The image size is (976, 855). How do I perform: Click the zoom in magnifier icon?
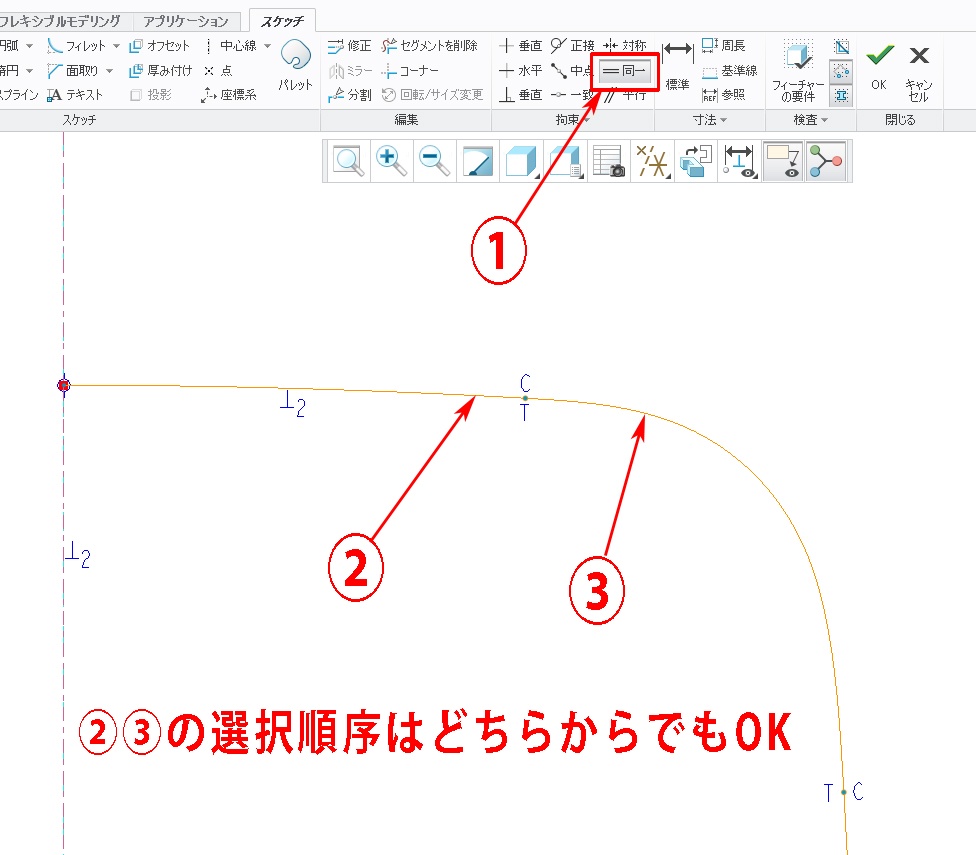(390, 161)
